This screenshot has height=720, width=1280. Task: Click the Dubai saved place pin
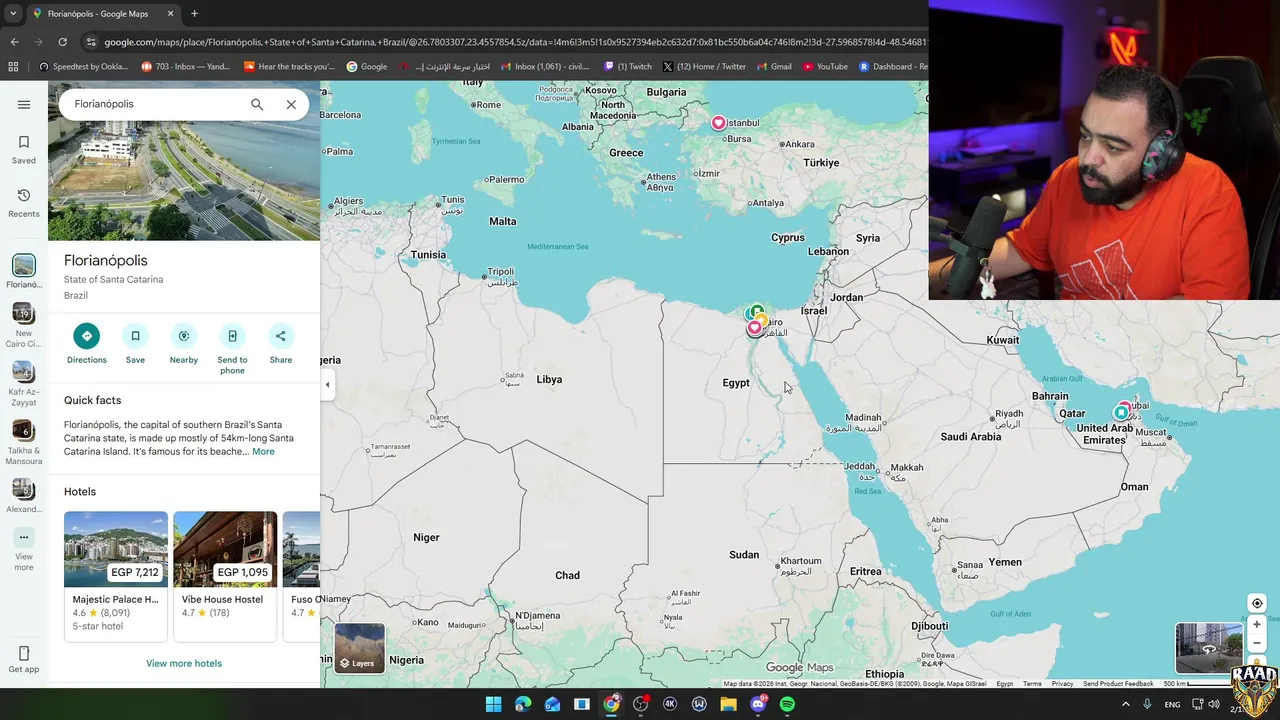click(1123, 412)
